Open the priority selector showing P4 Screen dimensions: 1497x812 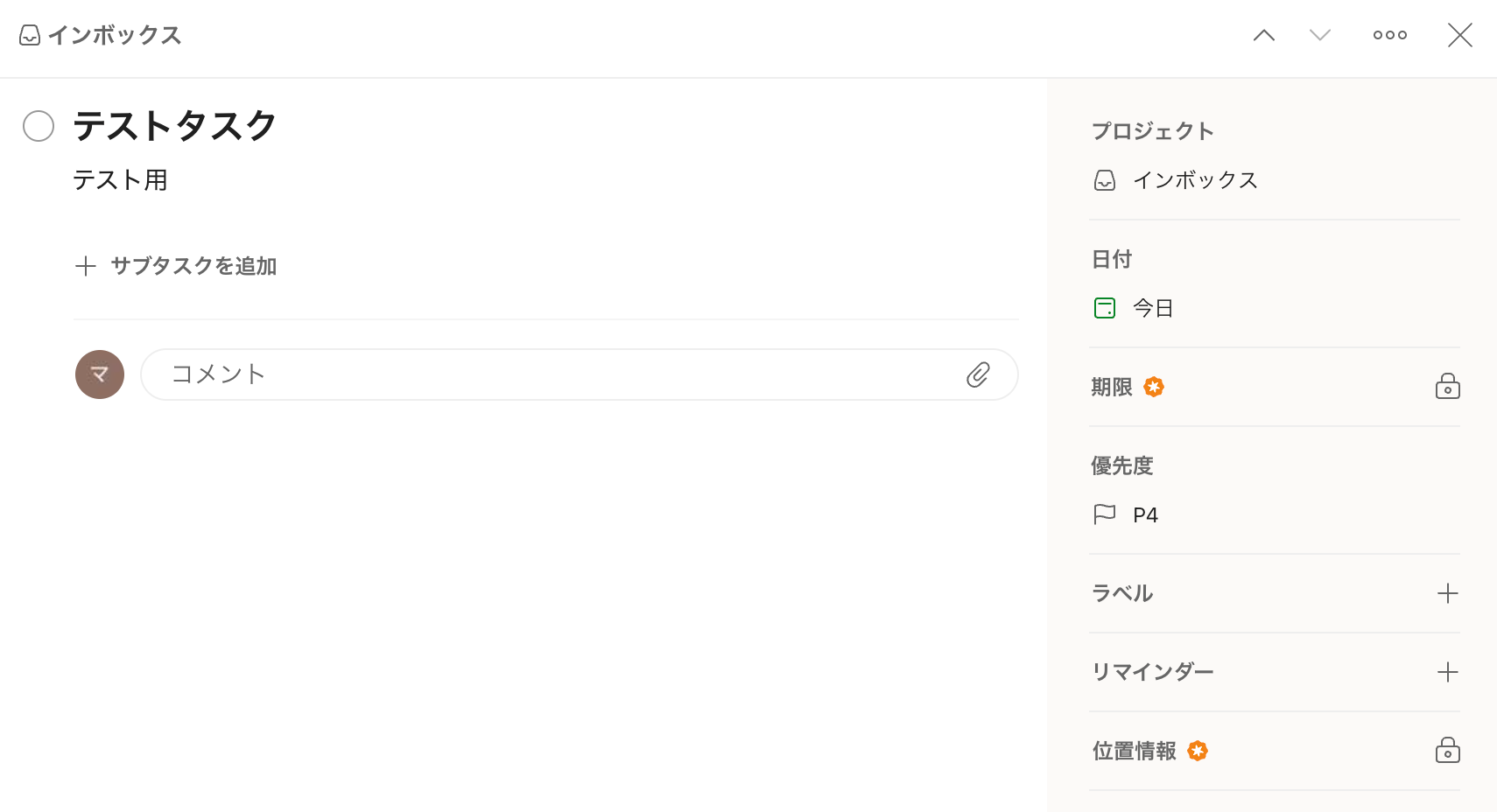(x=1145, y=514)
